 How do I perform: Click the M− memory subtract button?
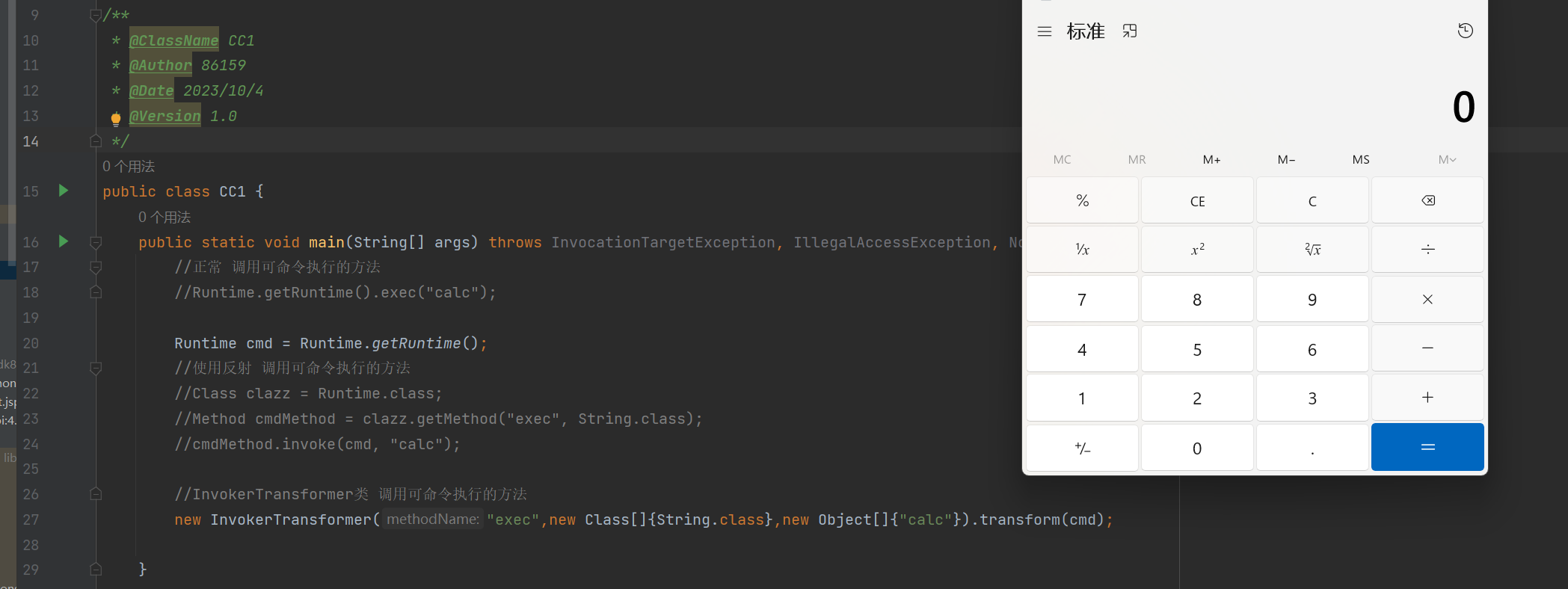click(1286, 159)
